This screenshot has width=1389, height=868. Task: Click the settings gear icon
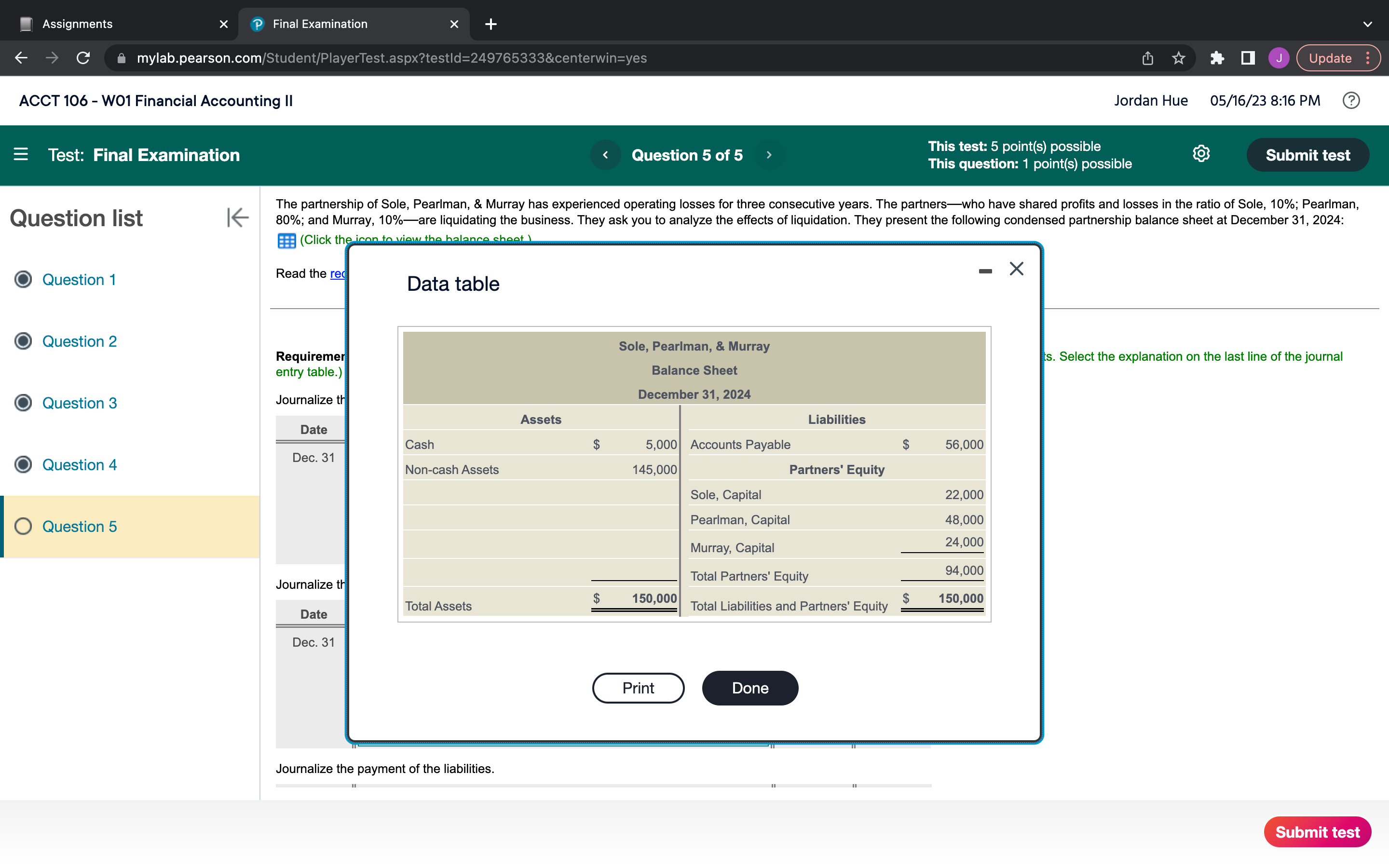[1201, 155]
